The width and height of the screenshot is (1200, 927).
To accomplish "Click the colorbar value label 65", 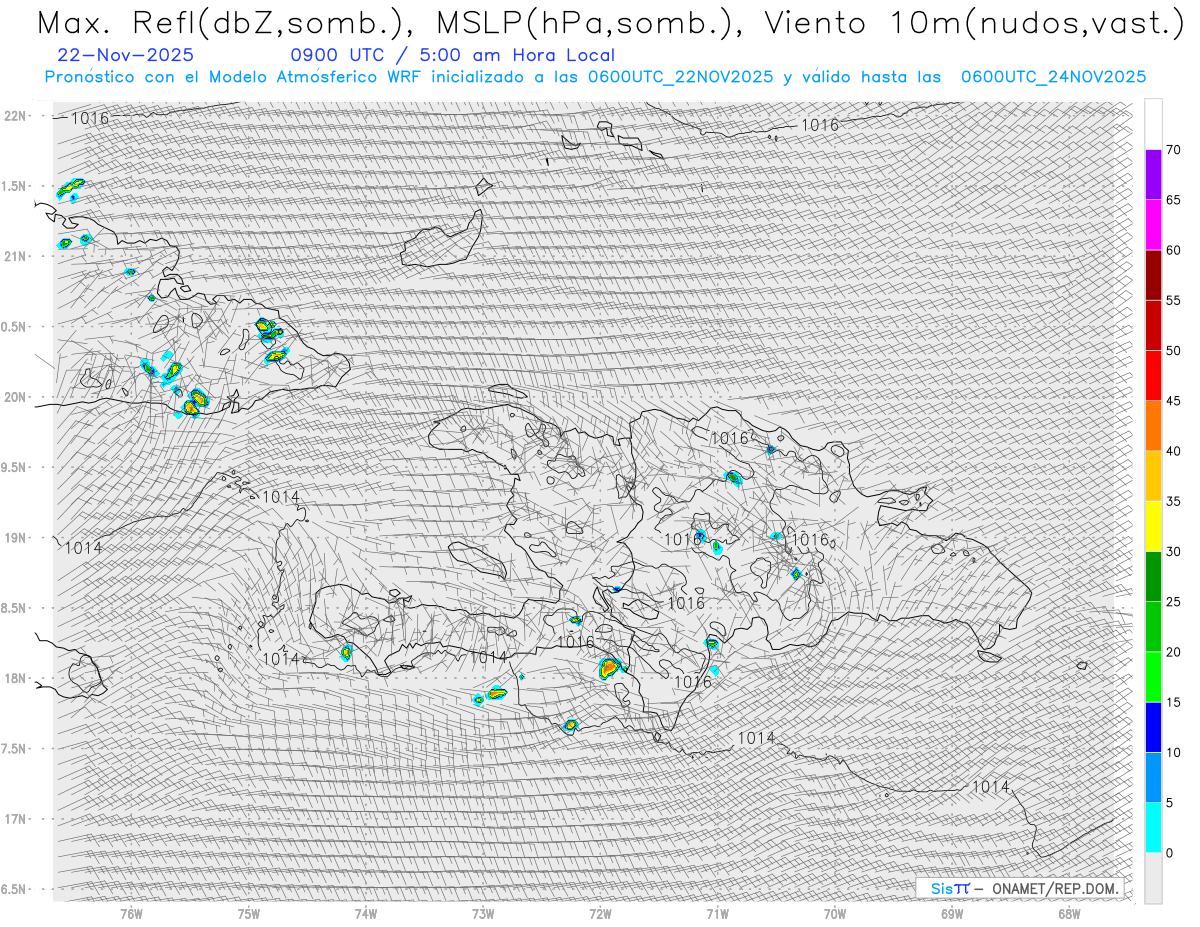I will pos(1173,200).
